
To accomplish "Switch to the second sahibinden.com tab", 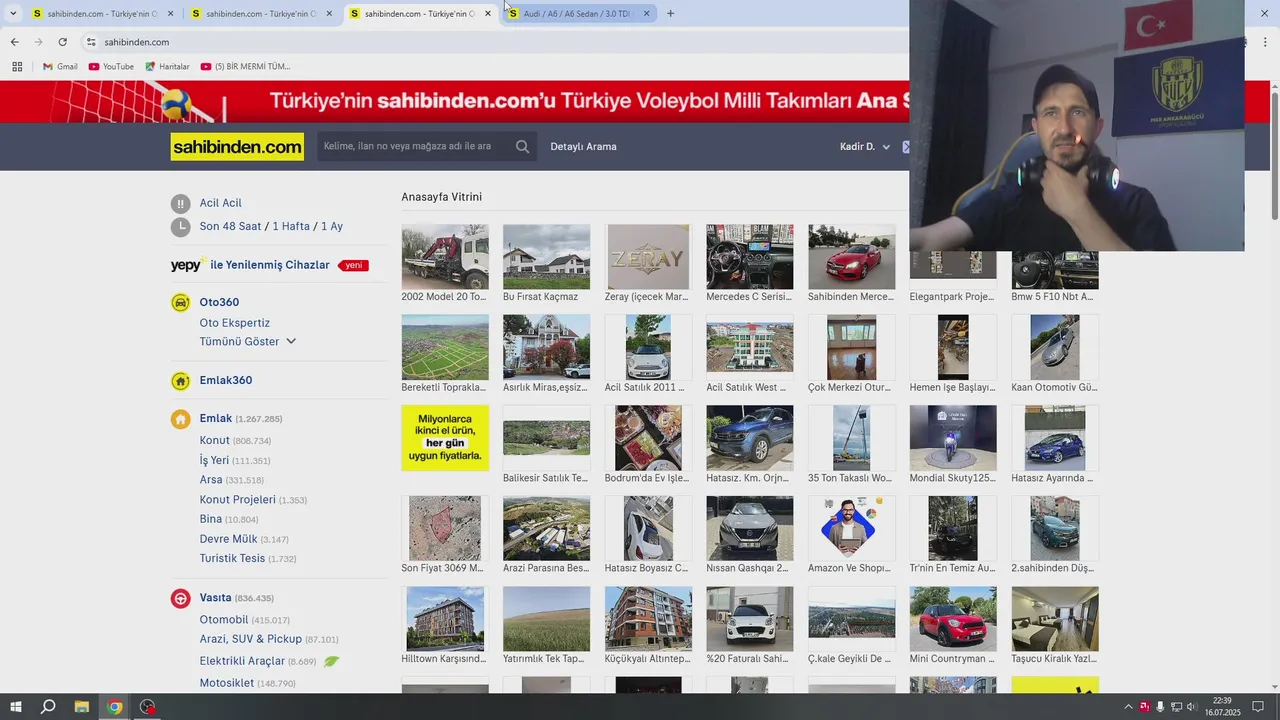I will click(260, 14).
